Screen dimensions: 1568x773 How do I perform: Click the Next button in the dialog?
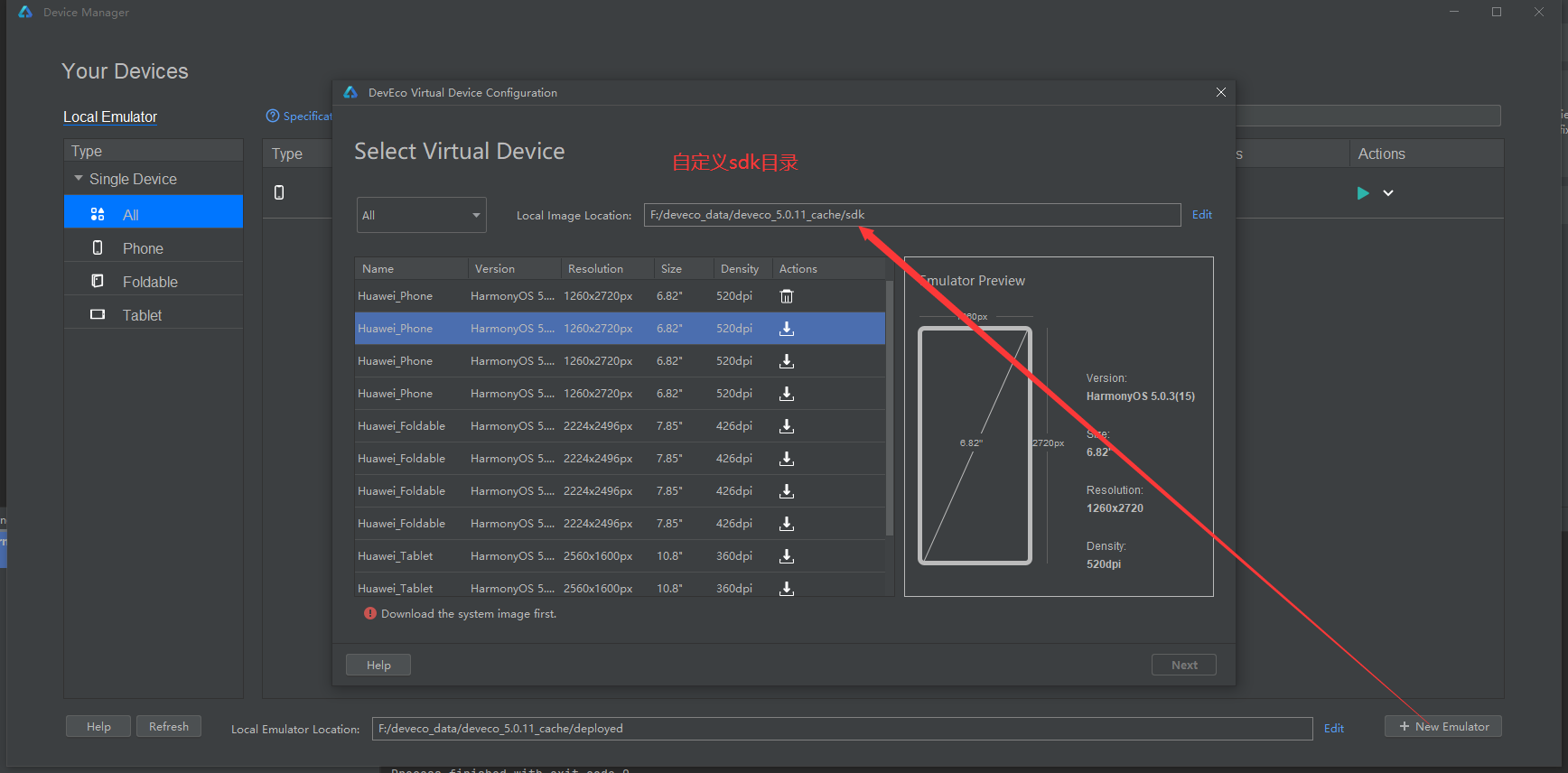(1184, 665)
